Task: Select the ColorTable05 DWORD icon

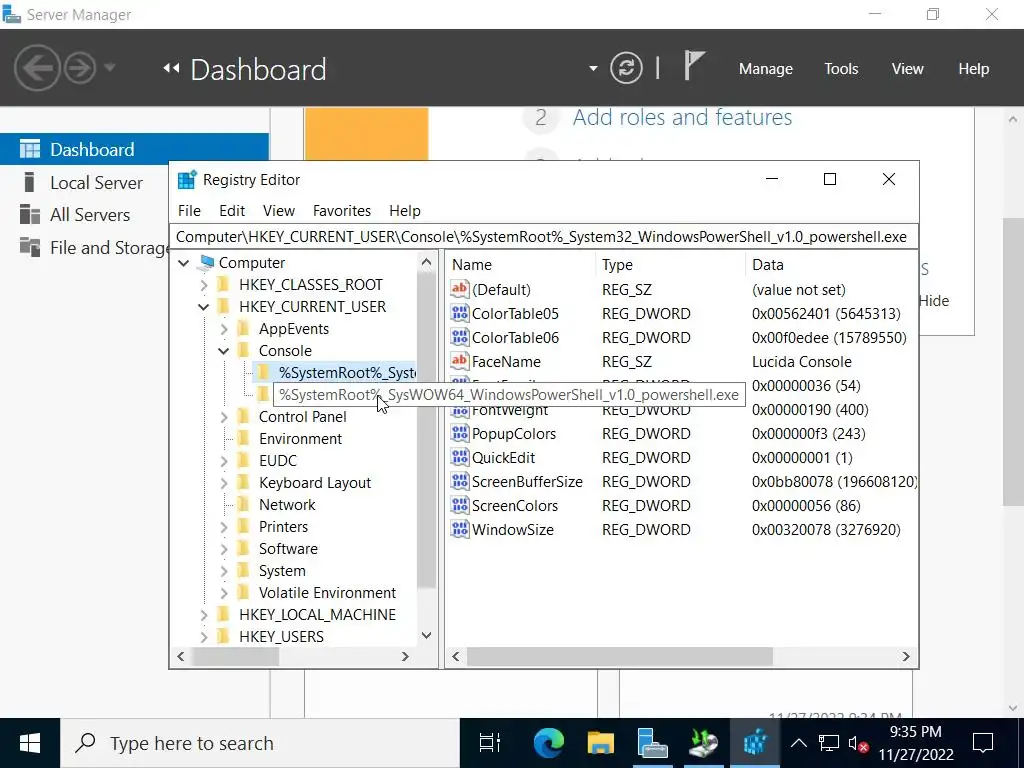Action: click(460, 313)
